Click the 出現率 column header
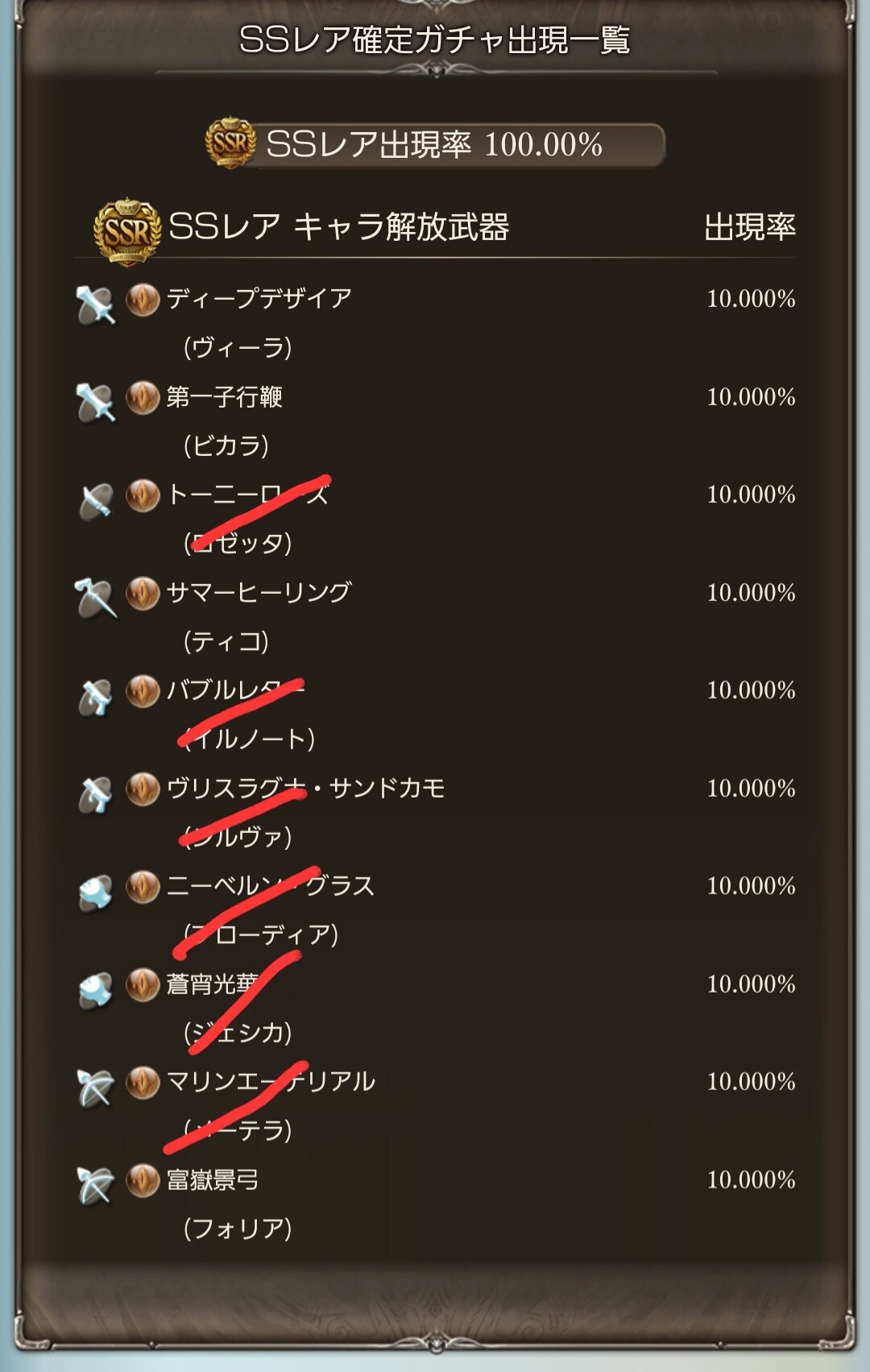This screenshot has height=1372, width=870. coord(750,227)
